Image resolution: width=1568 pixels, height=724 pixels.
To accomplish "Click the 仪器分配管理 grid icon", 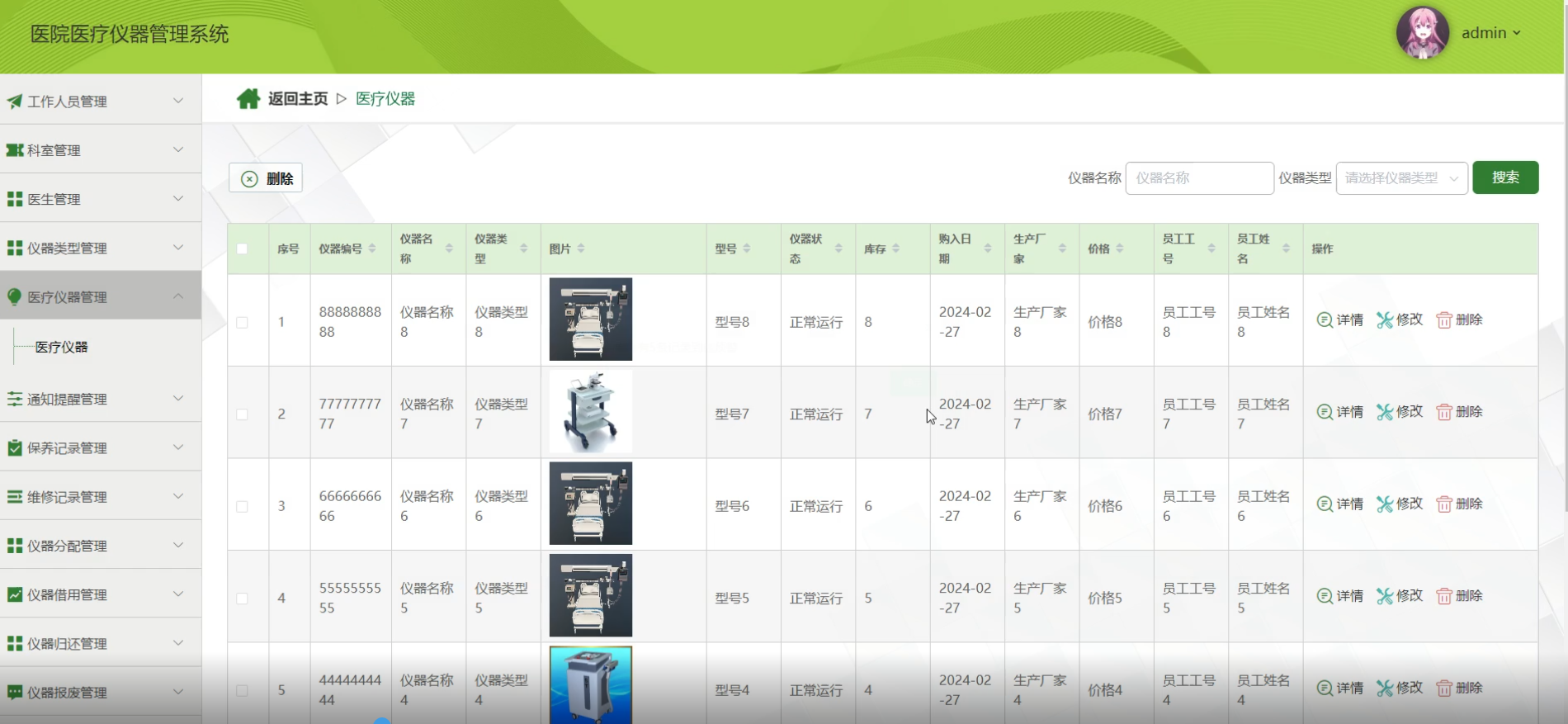I will point(15,546).
